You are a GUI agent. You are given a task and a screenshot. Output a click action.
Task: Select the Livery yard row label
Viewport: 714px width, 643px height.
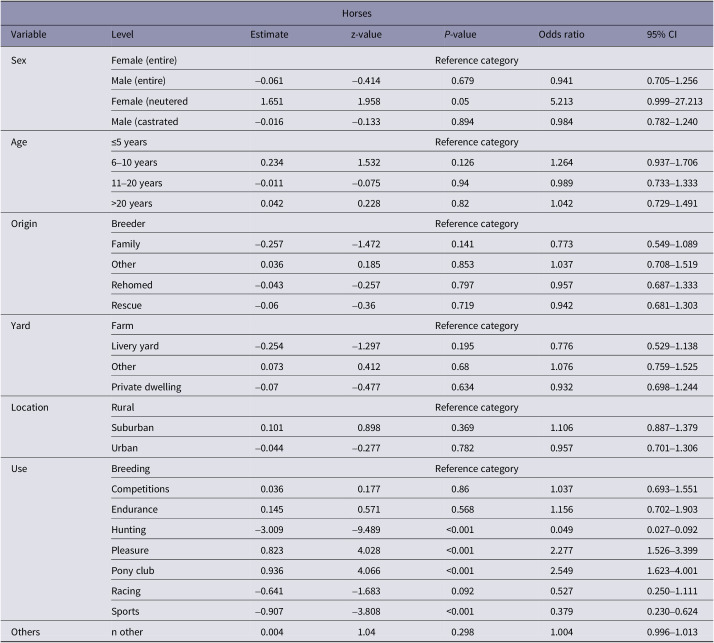pyautogui.click(x=135, y=346)
